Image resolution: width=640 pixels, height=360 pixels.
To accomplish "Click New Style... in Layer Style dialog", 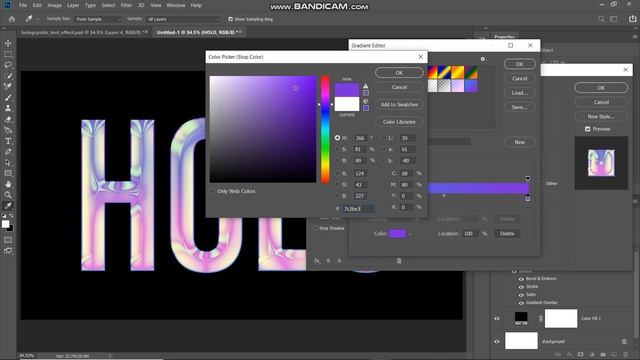I will click(x=601, y=116).
